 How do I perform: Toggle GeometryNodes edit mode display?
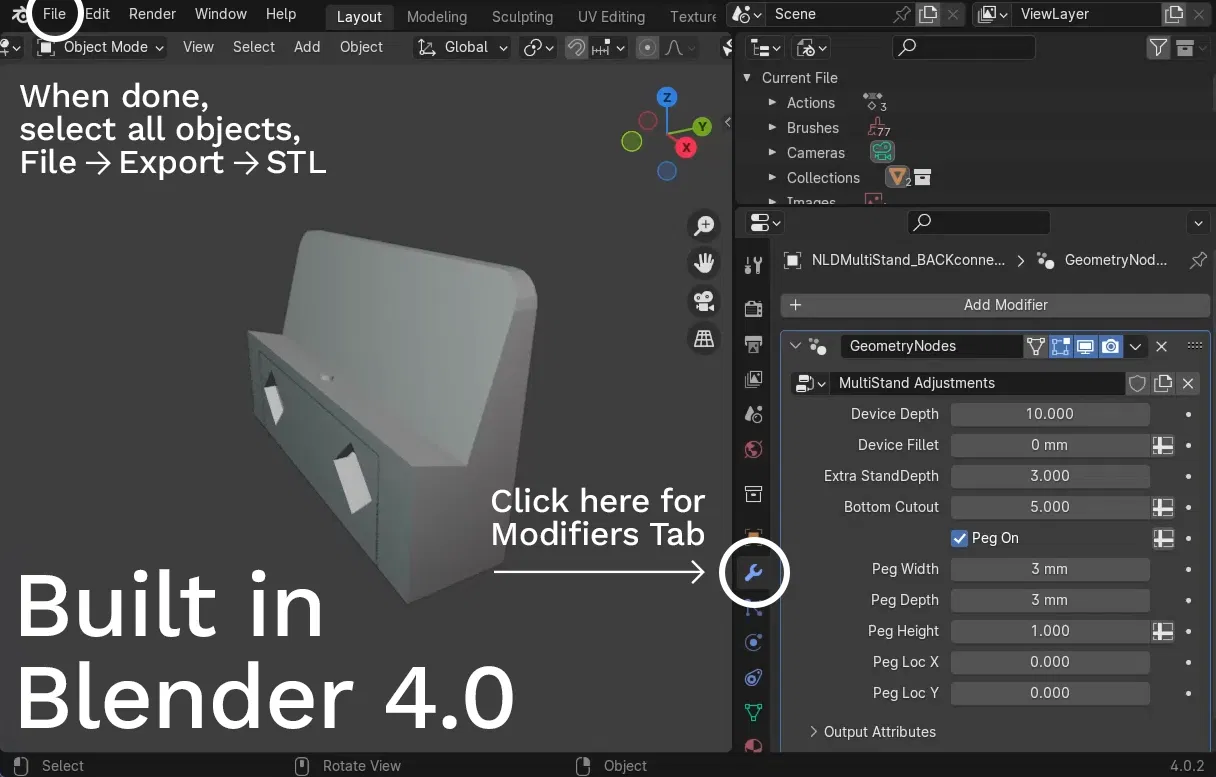pos(1060,346)
